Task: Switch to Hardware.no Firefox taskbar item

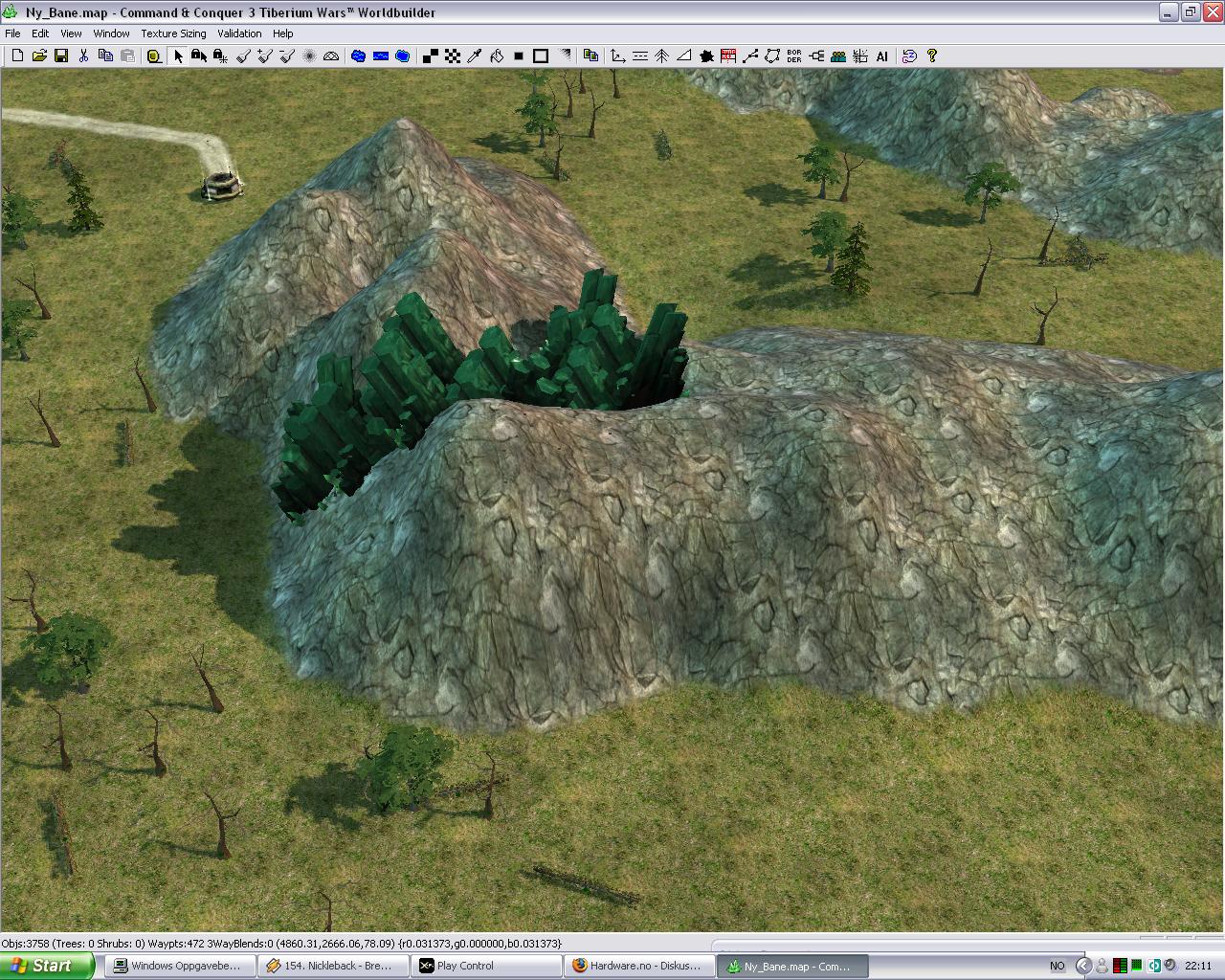Action: [x=638, y=966]
